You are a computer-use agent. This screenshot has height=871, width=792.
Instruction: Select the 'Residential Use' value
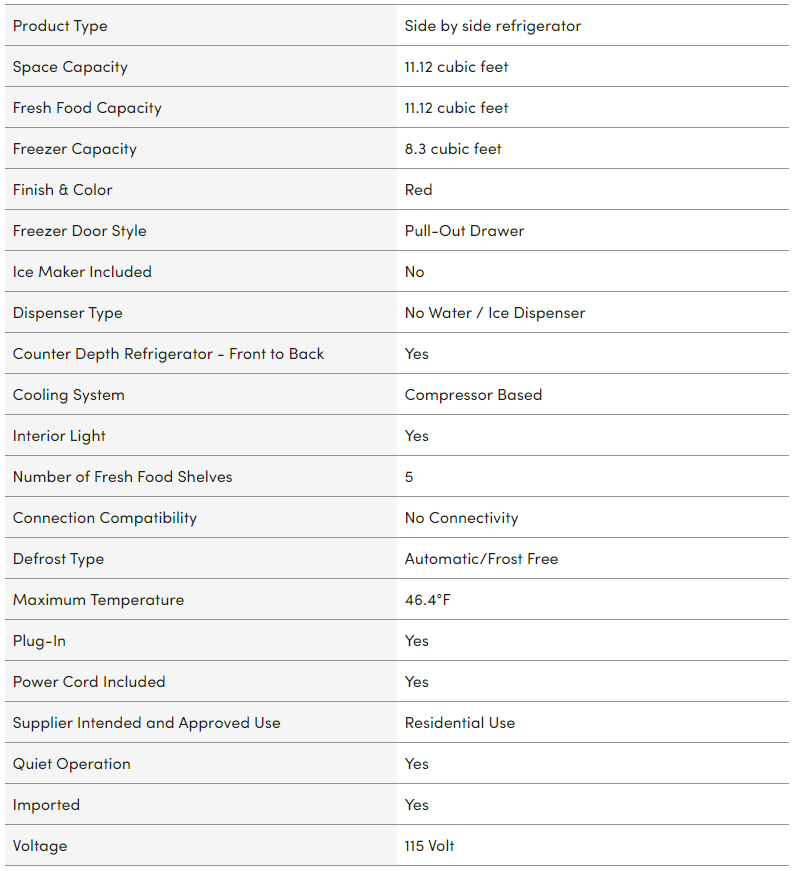click(x=459, y=723)
